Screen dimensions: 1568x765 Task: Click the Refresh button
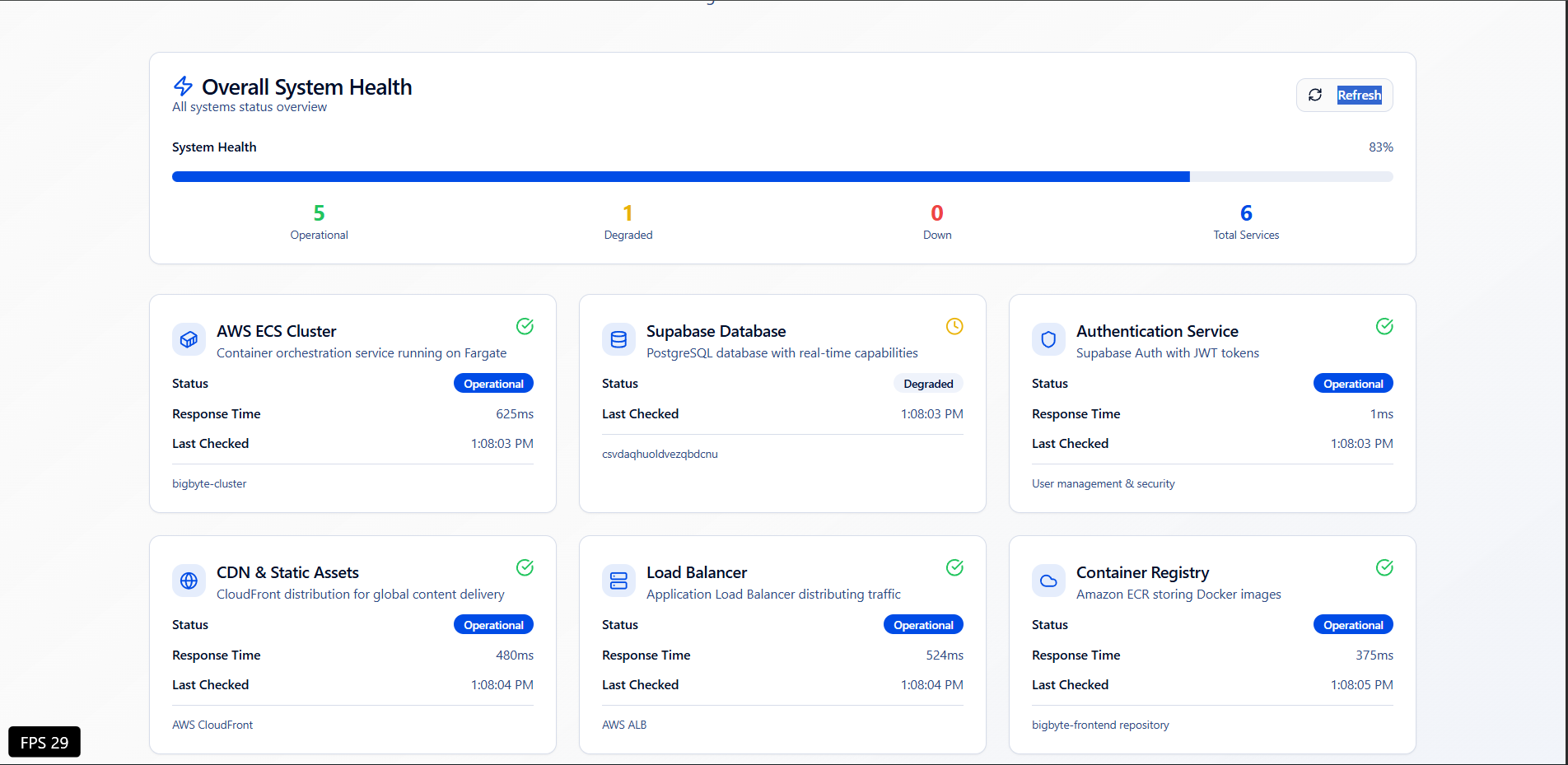click(x=1344, y=96)
